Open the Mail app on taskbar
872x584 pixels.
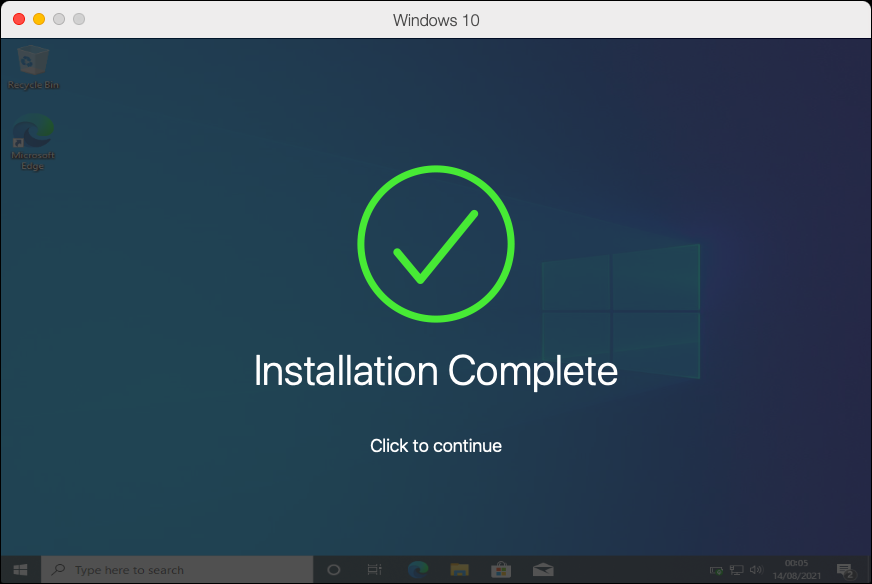543,569
